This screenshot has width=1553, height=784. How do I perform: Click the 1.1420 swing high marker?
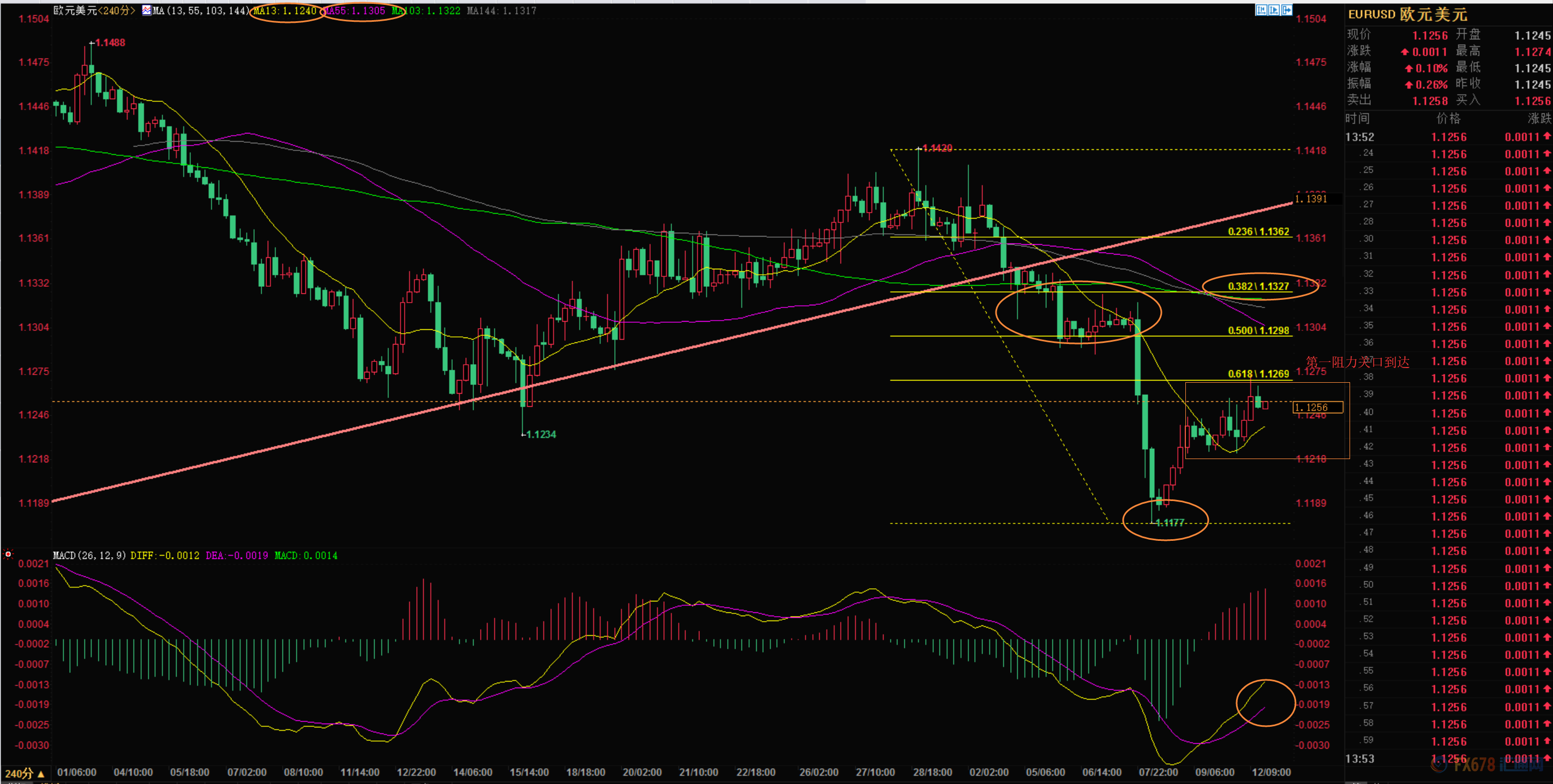pyautogui.click(x=938, y=148)
